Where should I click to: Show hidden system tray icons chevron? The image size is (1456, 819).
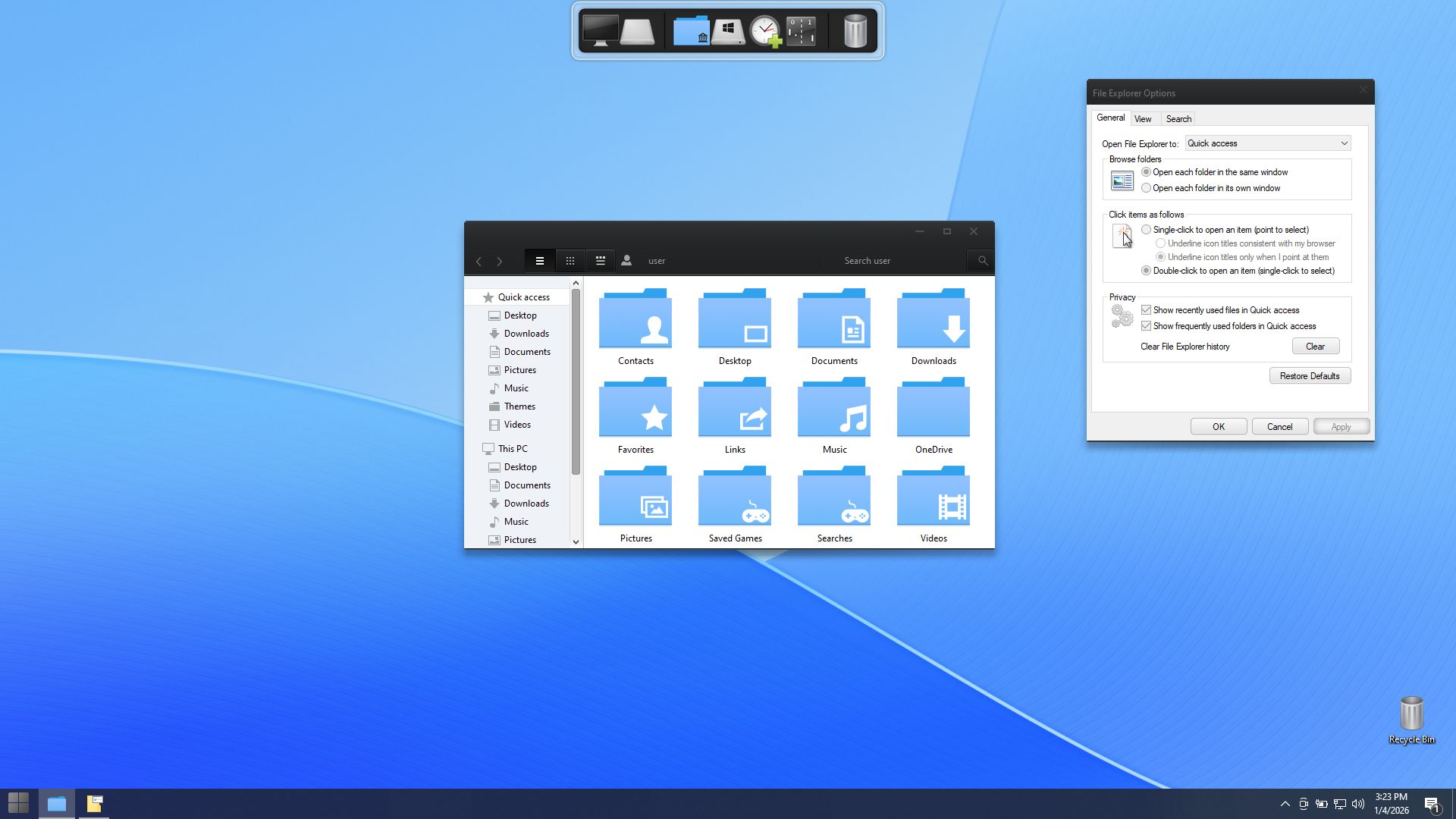click(x=1285, y=804)
